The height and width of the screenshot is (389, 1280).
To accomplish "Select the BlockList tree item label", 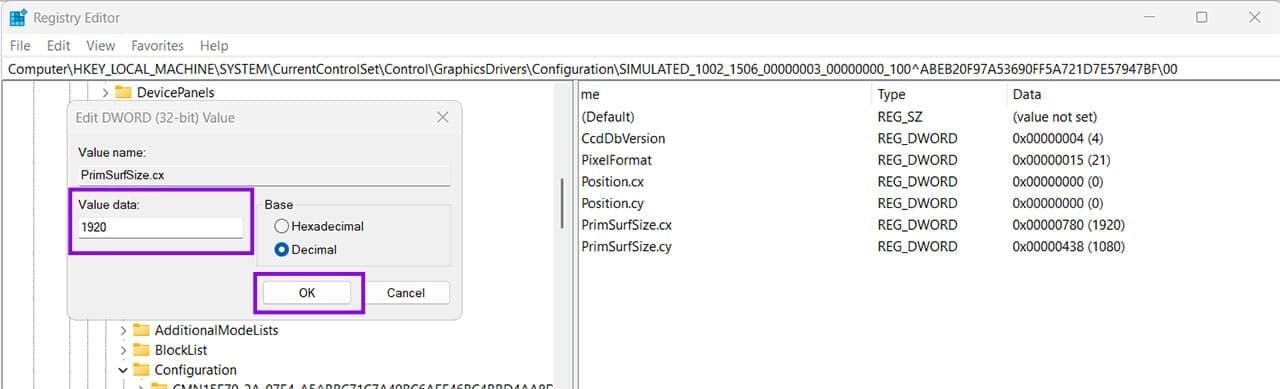I will tap(181, 350).
